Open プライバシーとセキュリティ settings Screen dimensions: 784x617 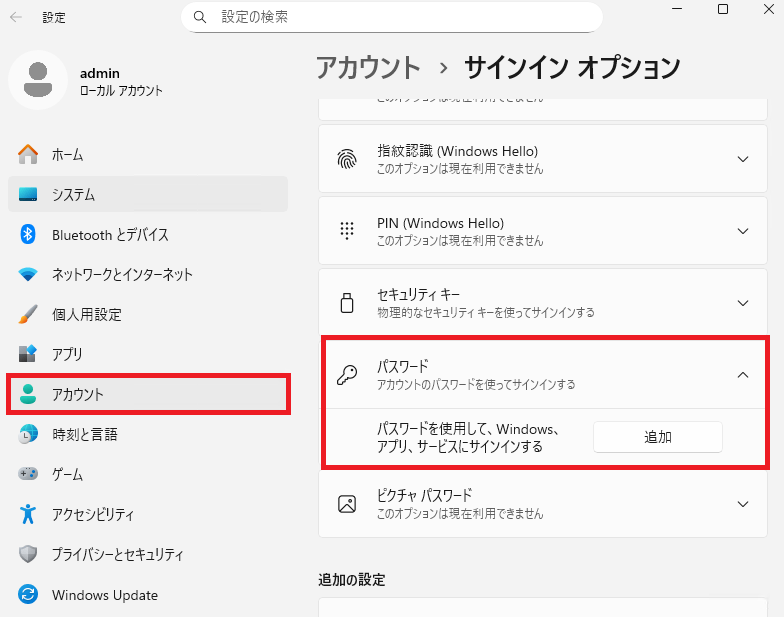coord(118,554)
